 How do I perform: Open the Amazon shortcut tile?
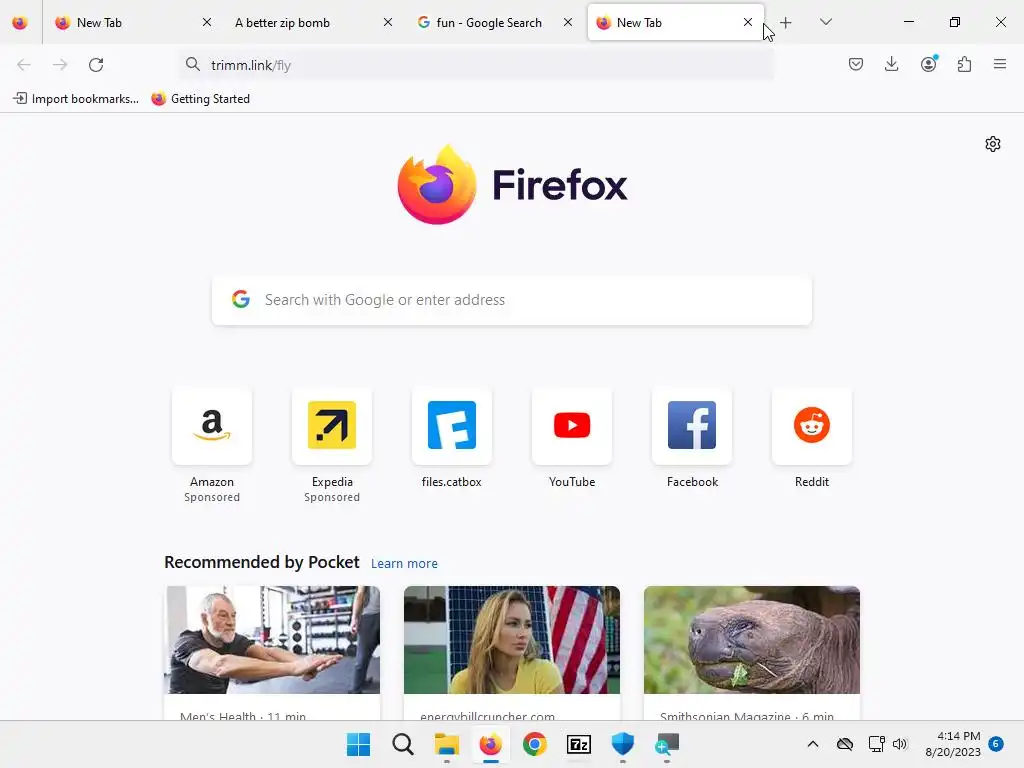tap(212, 426)
